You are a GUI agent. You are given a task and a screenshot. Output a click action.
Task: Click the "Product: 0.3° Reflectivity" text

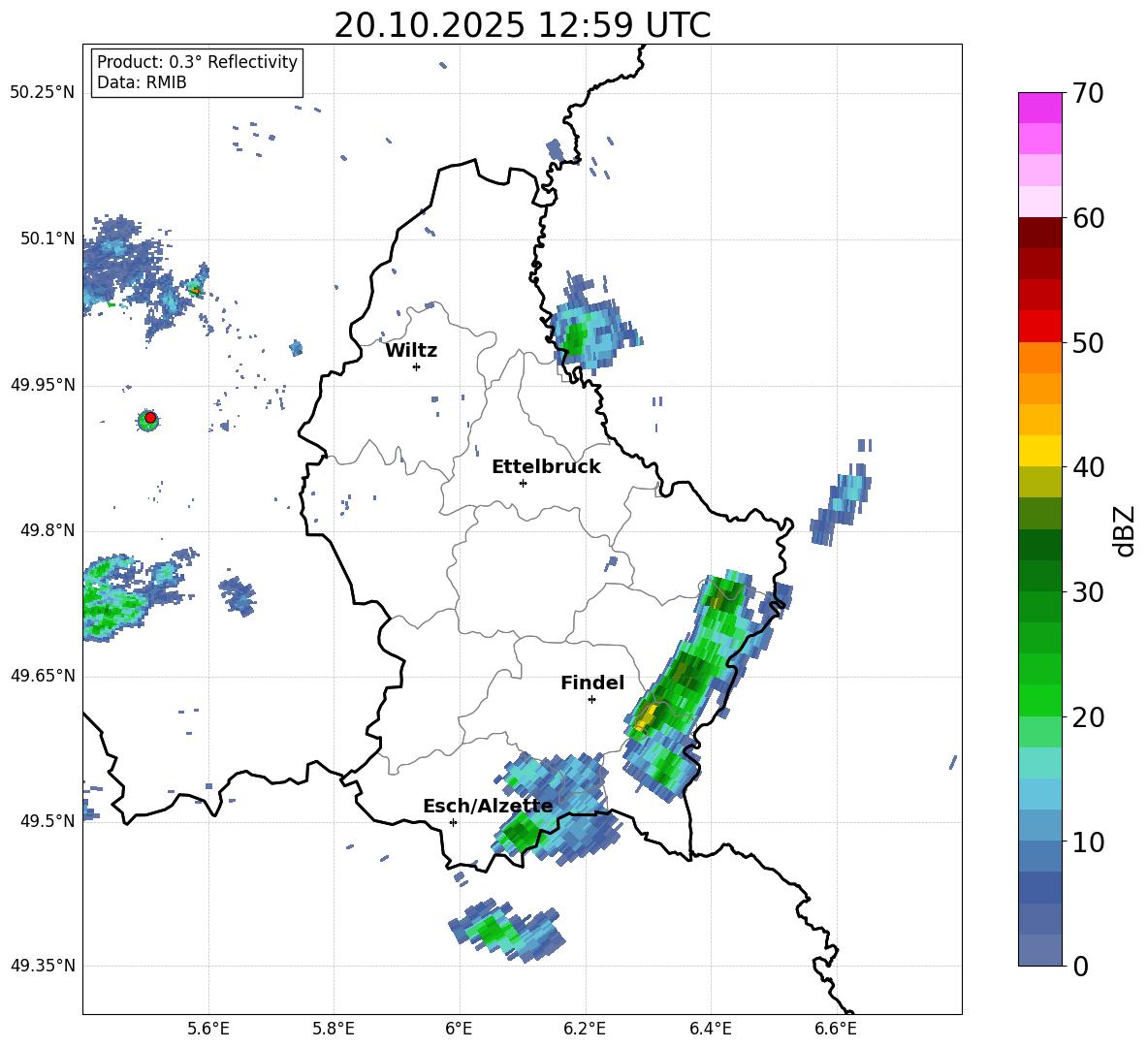197,61
